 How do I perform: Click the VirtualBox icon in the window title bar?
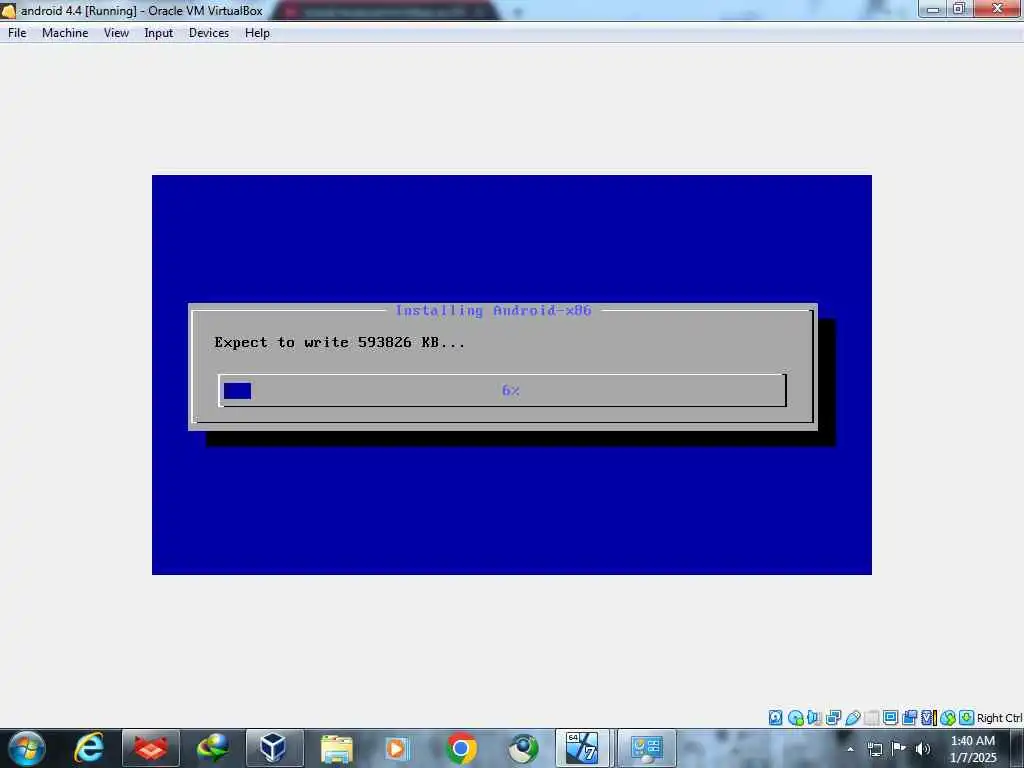[x=8, y=10]
